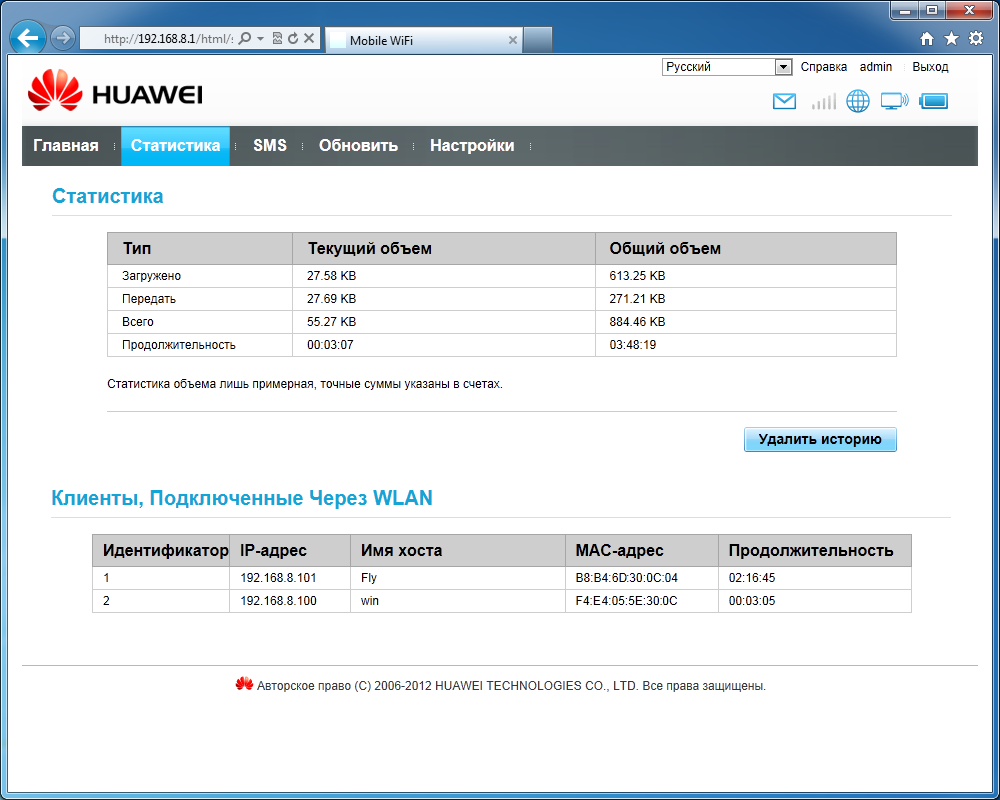Viewport: 1000px width, 800px height.
Task: Click the 00:03:07 current duration cell
Action: 444,345
